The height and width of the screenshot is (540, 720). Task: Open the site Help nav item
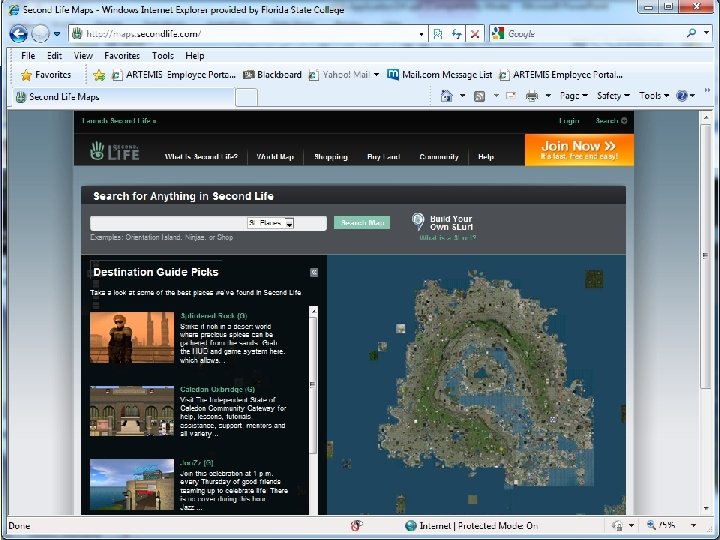(486, 157)
